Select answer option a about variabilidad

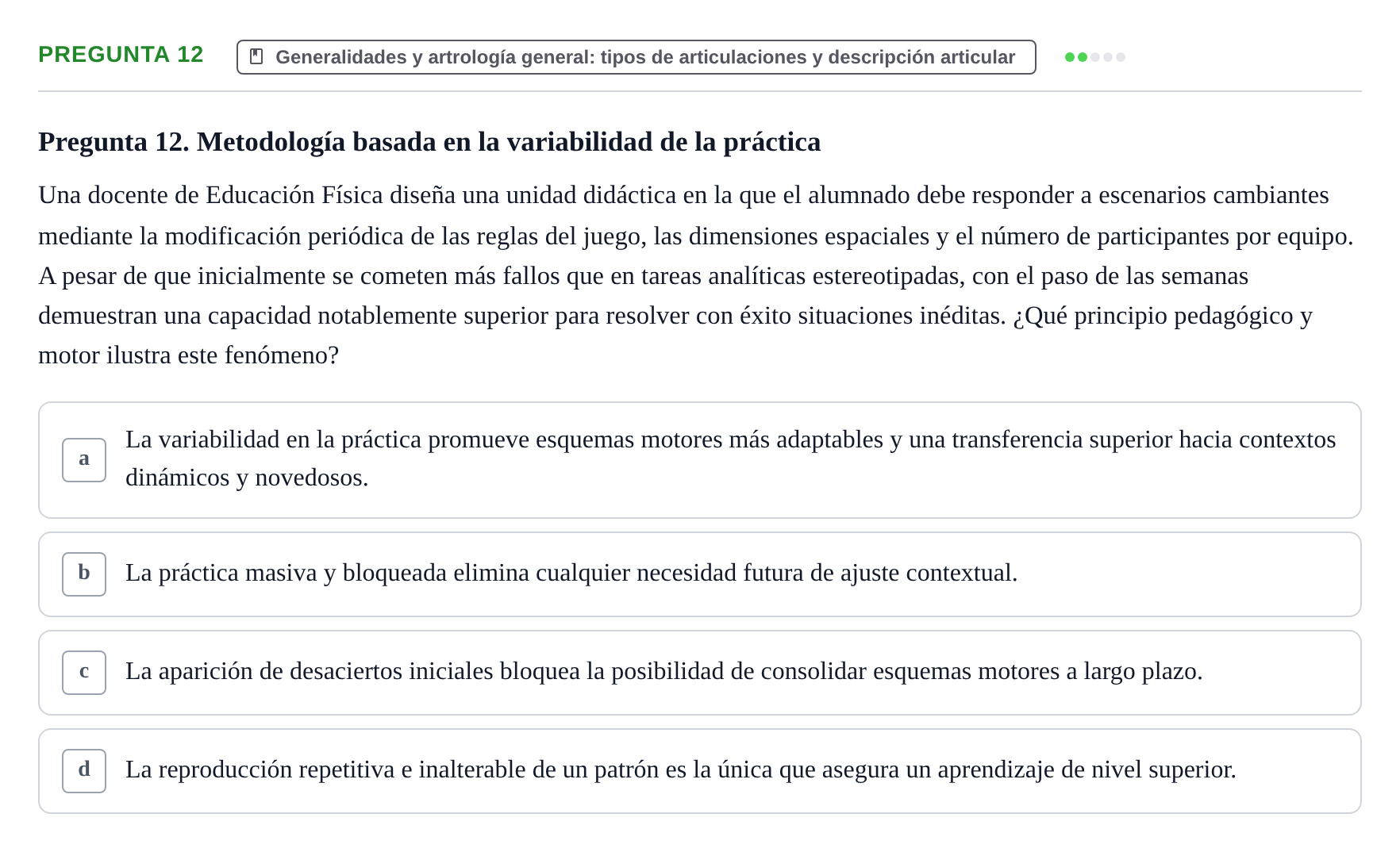click(699, 460)
